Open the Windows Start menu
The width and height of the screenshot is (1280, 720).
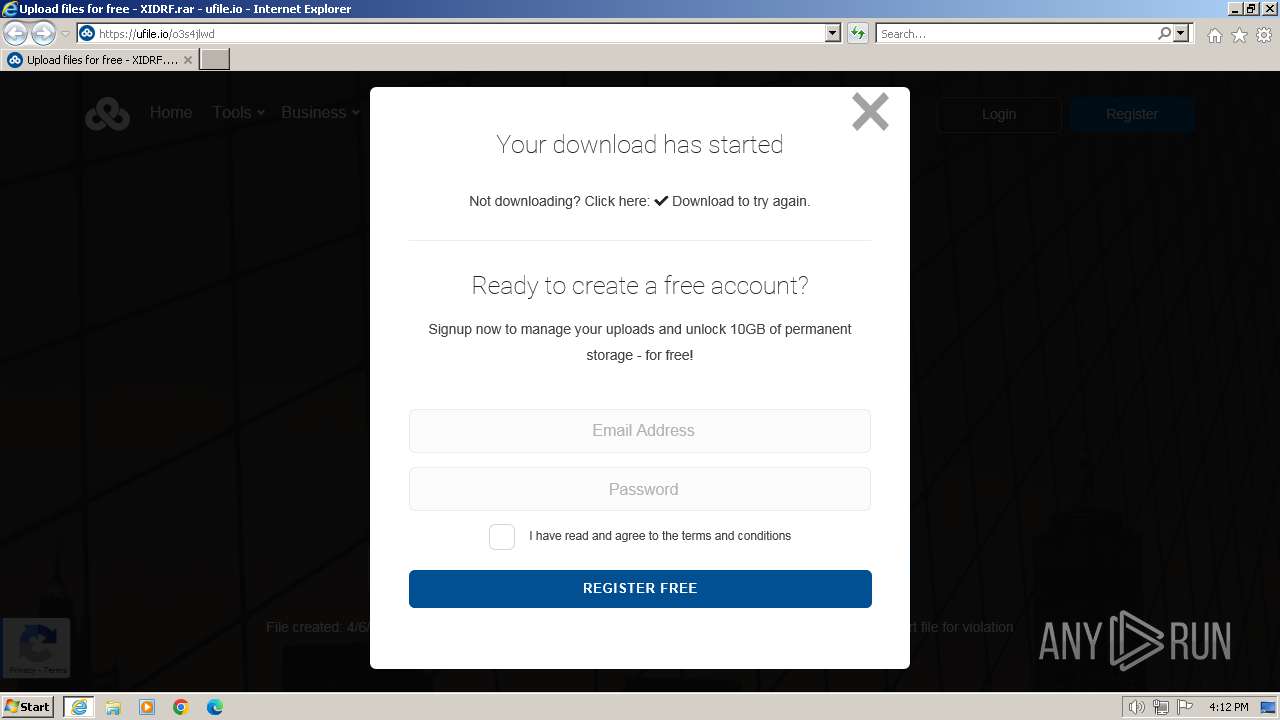(x=27, y=707)
